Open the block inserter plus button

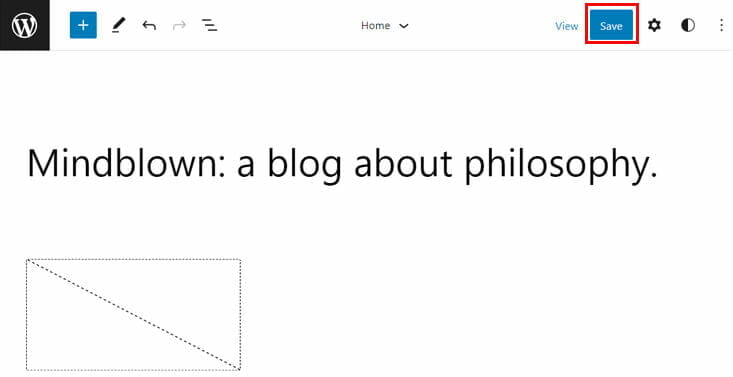(x=83, y=25)
